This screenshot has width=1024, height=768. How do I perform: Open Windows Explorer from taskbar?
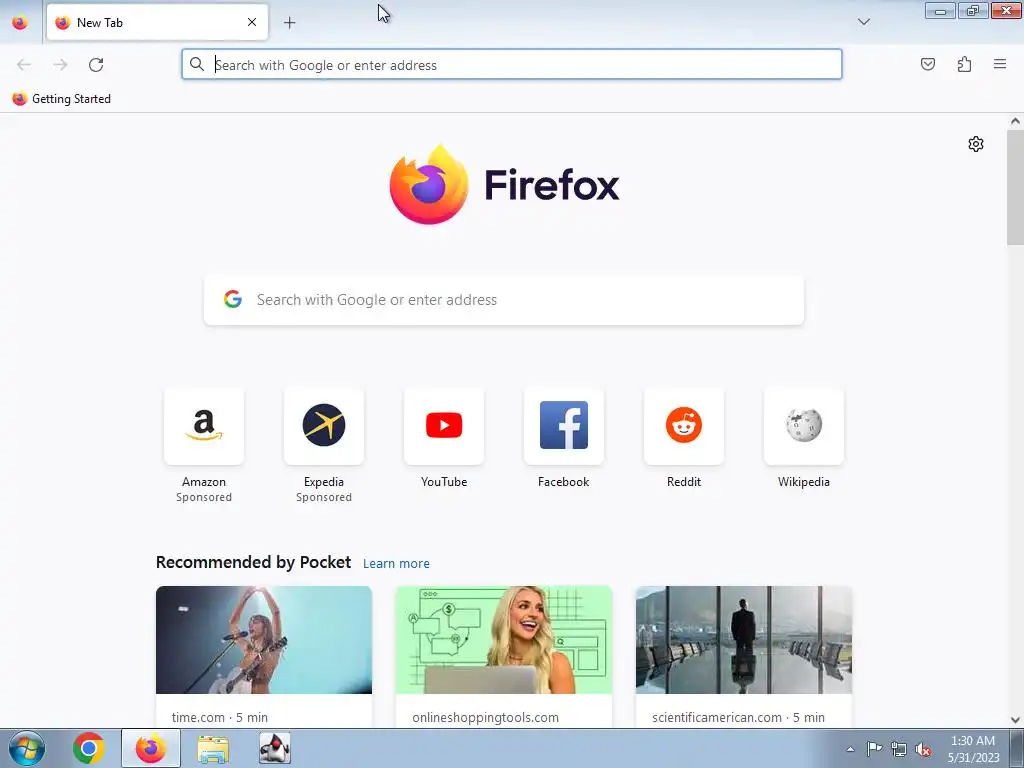pyautogui.click(x=213, y=749)
